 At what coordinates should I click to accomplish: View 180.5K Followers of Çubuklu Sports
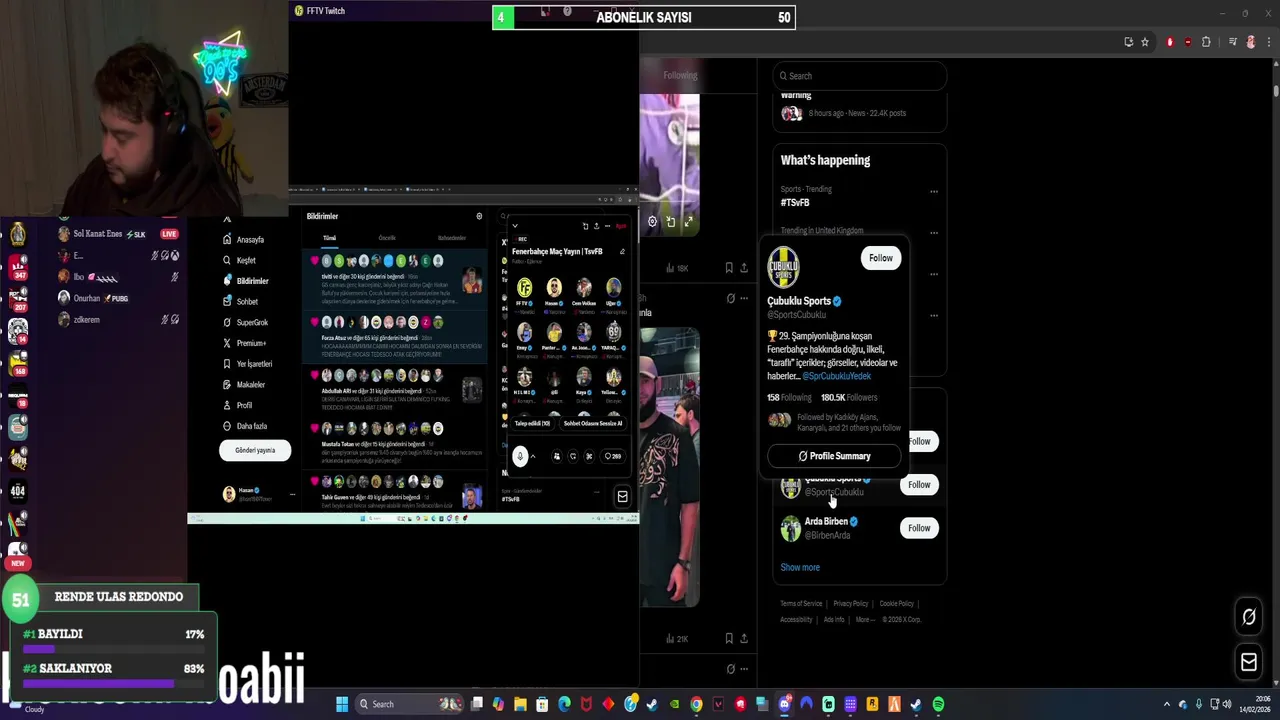coord(849,397)
